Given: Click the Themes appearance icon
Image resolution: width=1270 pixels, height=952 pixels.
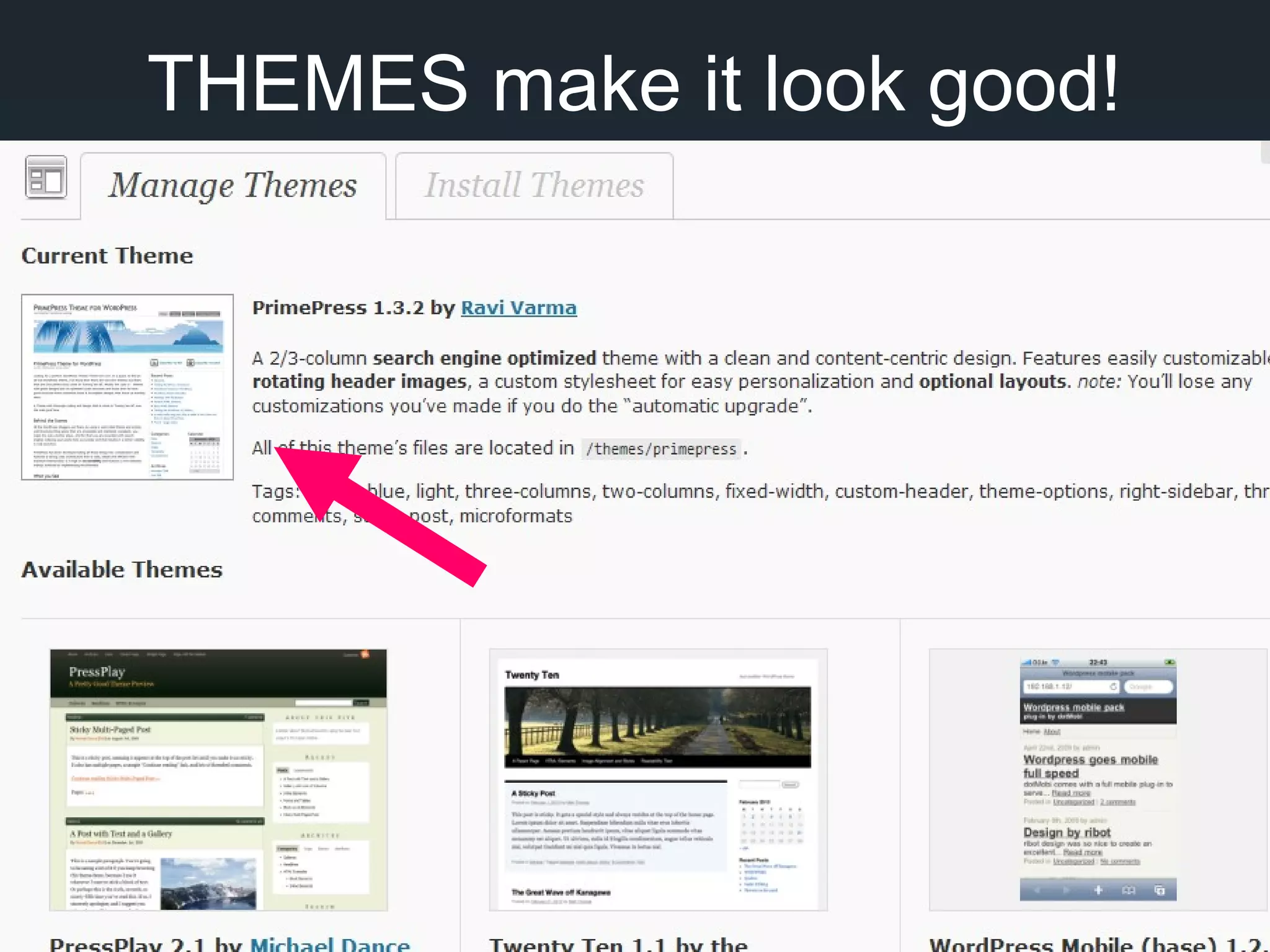Looking at the screenshot, I should coord(46,178).
